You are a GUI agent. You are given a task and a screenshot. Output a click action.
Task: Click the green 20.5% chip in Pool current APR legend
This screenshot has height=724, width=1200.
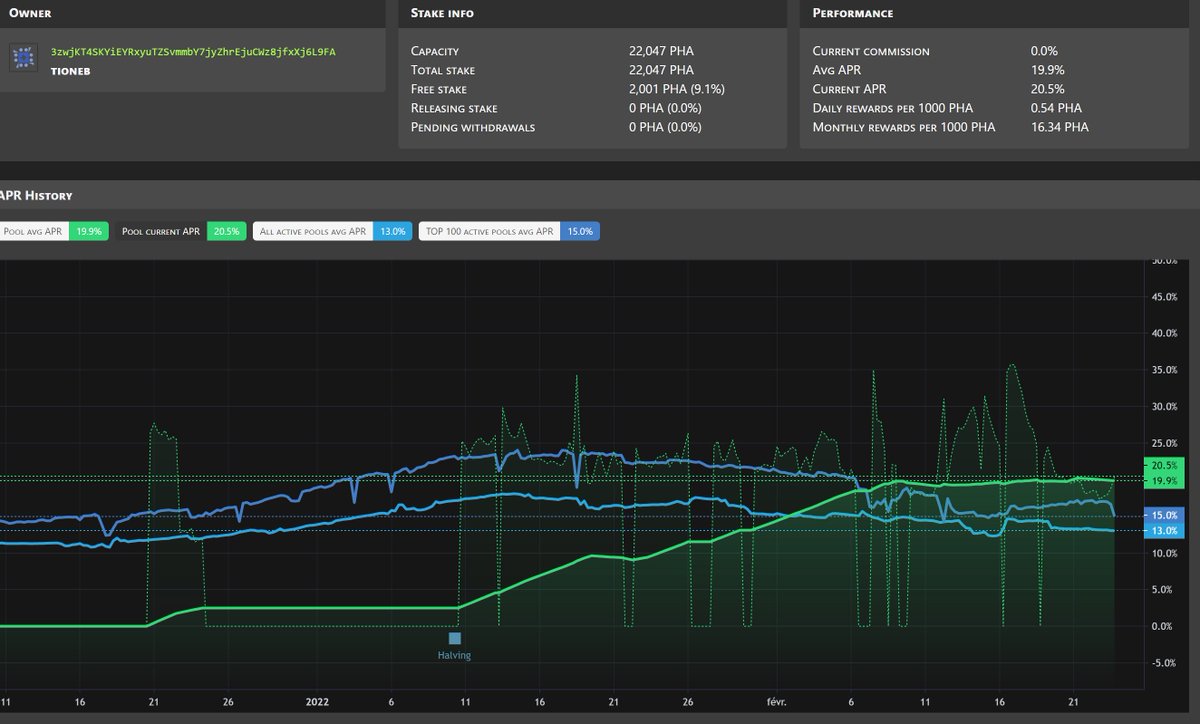tap(226, 230)
